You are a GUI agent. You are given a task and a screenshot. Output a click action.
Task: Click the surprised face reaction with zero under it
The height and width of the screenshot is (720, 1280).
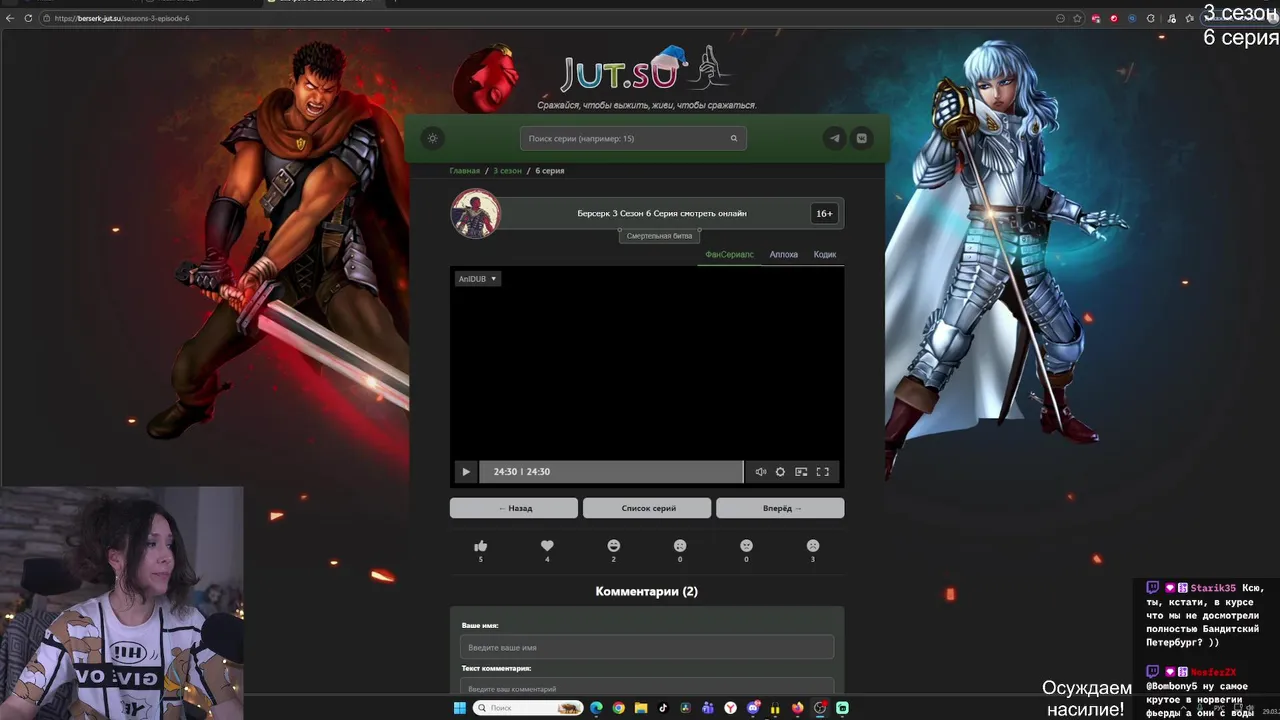point(680,546)
